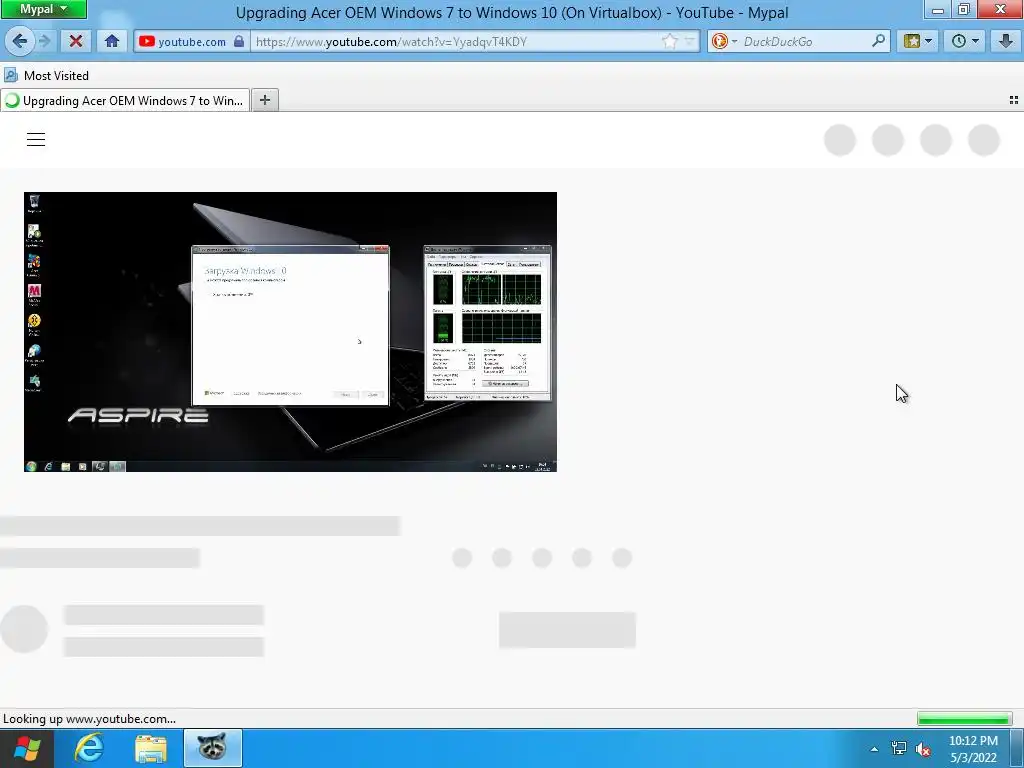Go back with the back arrow
This screenshot has height=768, width=1024.
coord(19,41)
